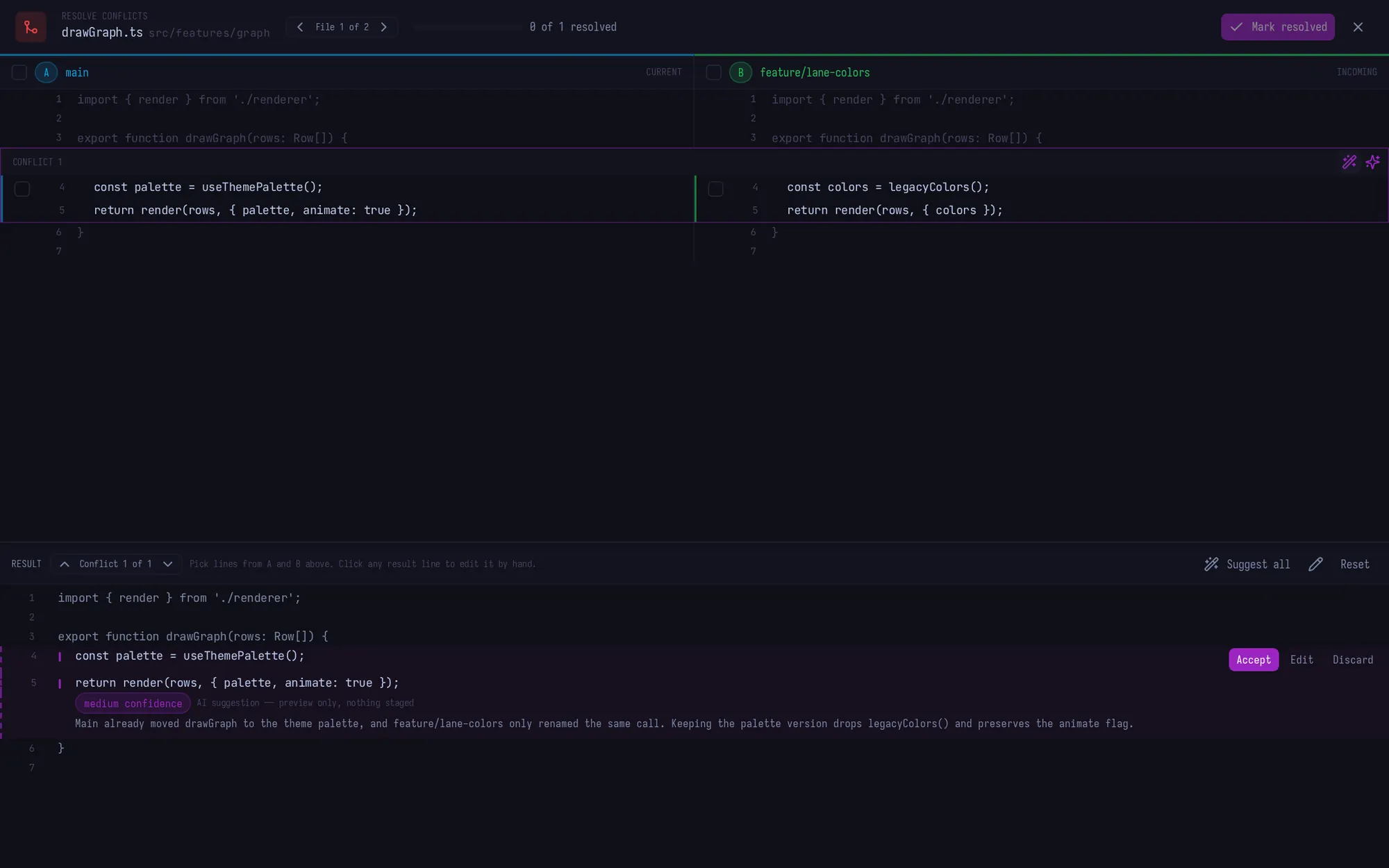Viewport: 1389px width, 868px height.
Task: Click Suggest all in Result toolbar
Action: coord(1247,564)
